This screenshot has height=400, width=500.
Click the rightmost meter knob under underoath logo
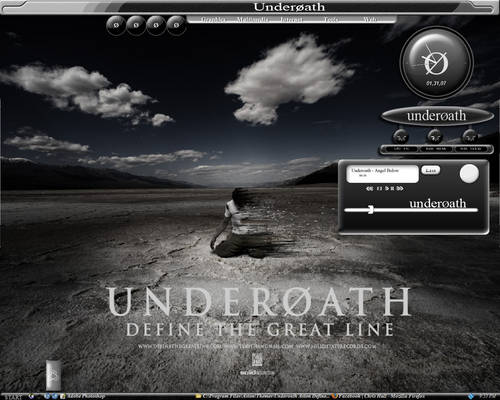[x=470, y=136]
